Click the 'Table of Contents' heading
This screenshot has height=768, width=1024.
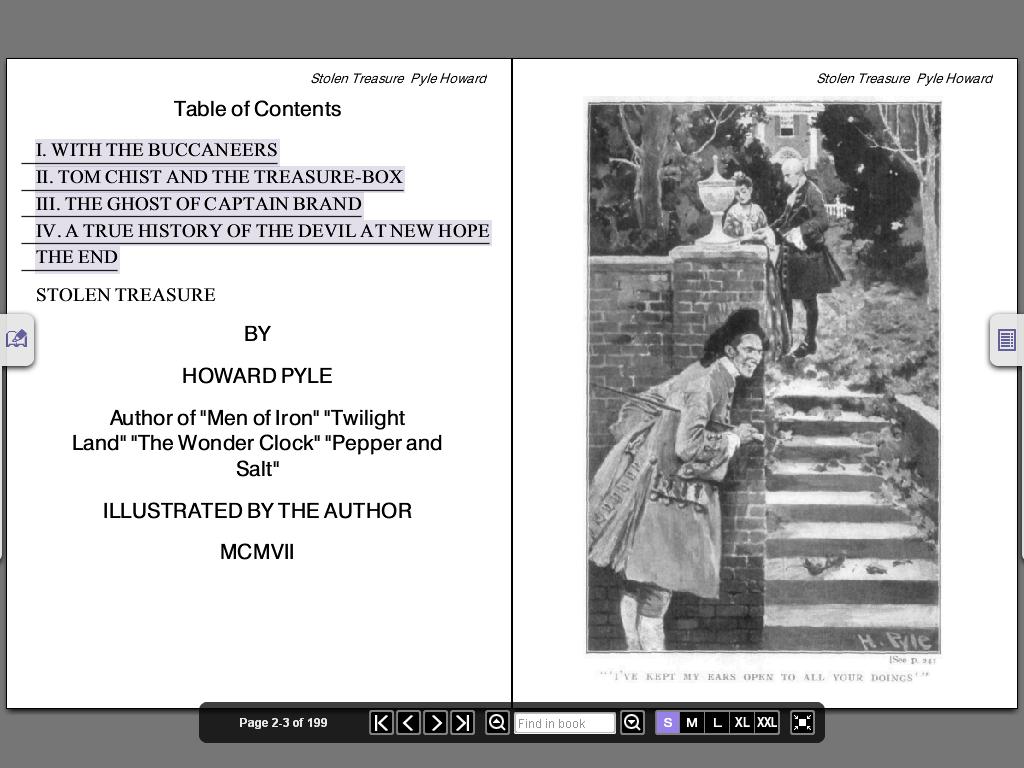(x=257, y=109)
